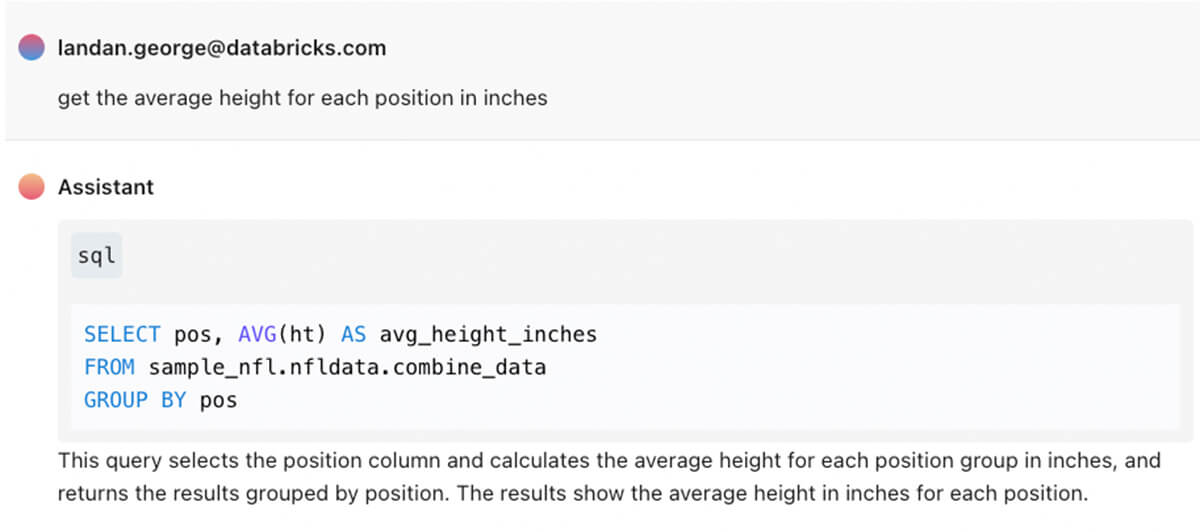Click the user avatar beside landan.george
Screen dimensions: 1200x532
[x=31, y=47]
